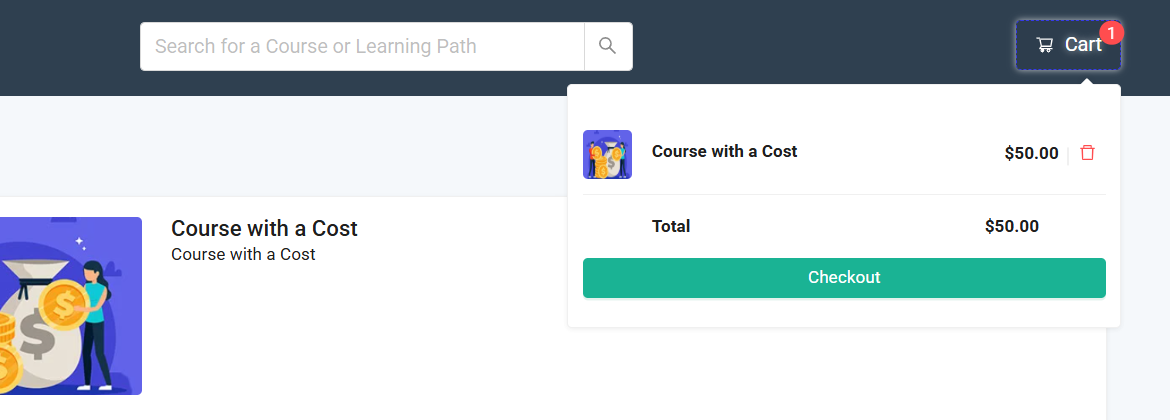Click the shopping cart icon in header
The height and width of the screenshot is (420, 1170).
(1045, 45)
